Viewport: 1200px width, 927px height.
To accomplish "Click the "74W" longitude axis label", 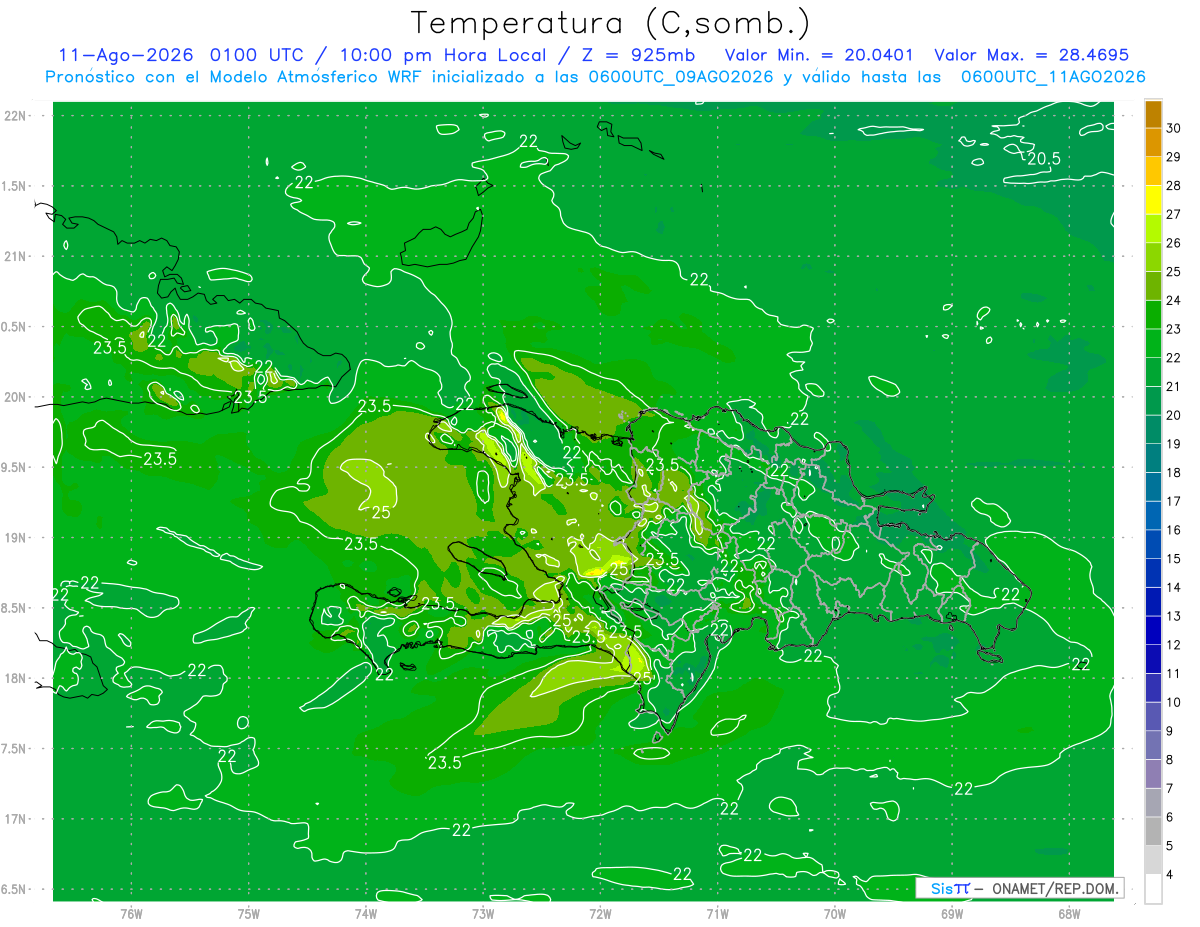I will (366, 913).
